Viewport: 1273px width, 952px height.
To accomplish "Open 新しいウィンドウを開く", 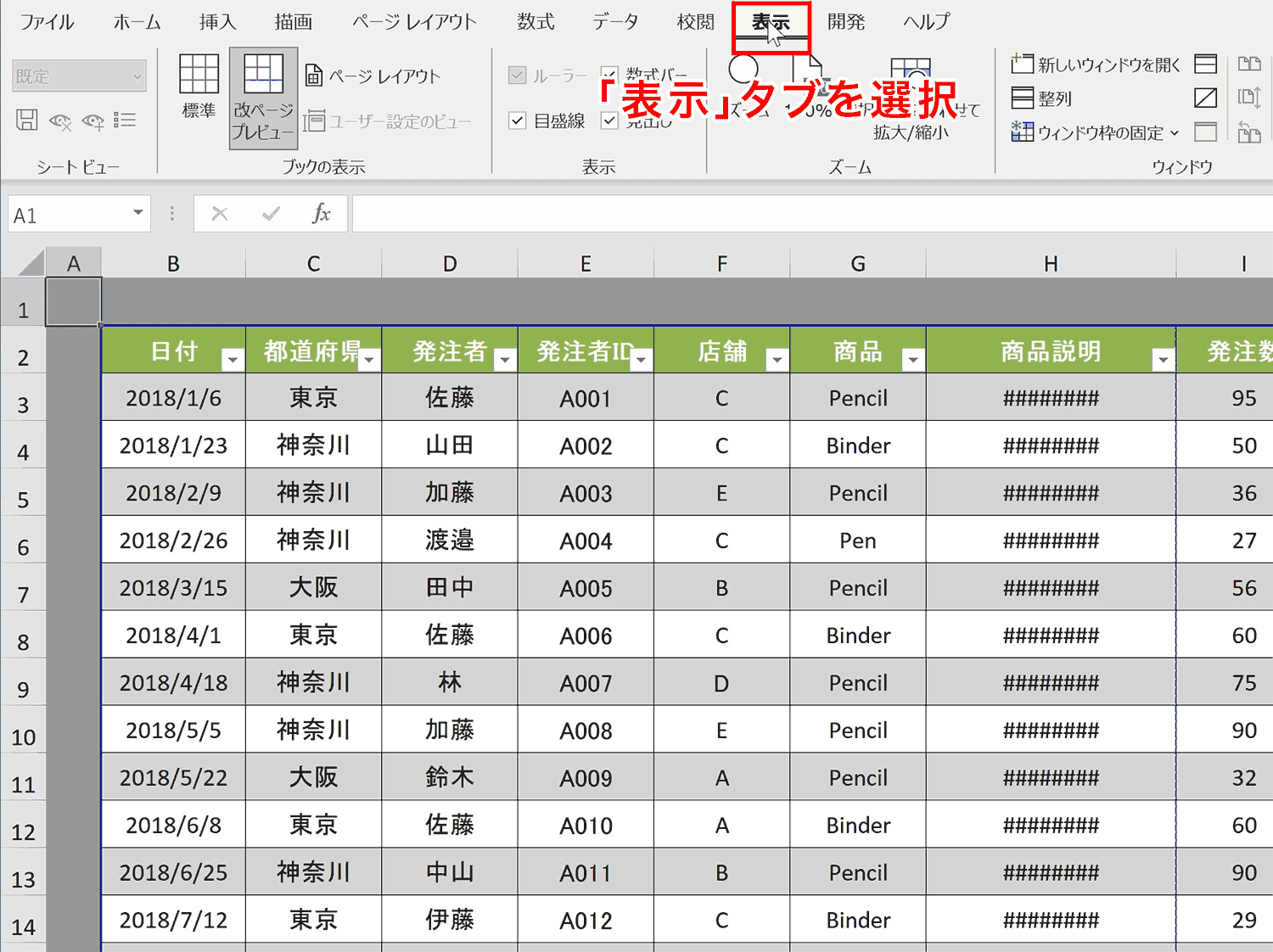I will tap(1096, 64).
